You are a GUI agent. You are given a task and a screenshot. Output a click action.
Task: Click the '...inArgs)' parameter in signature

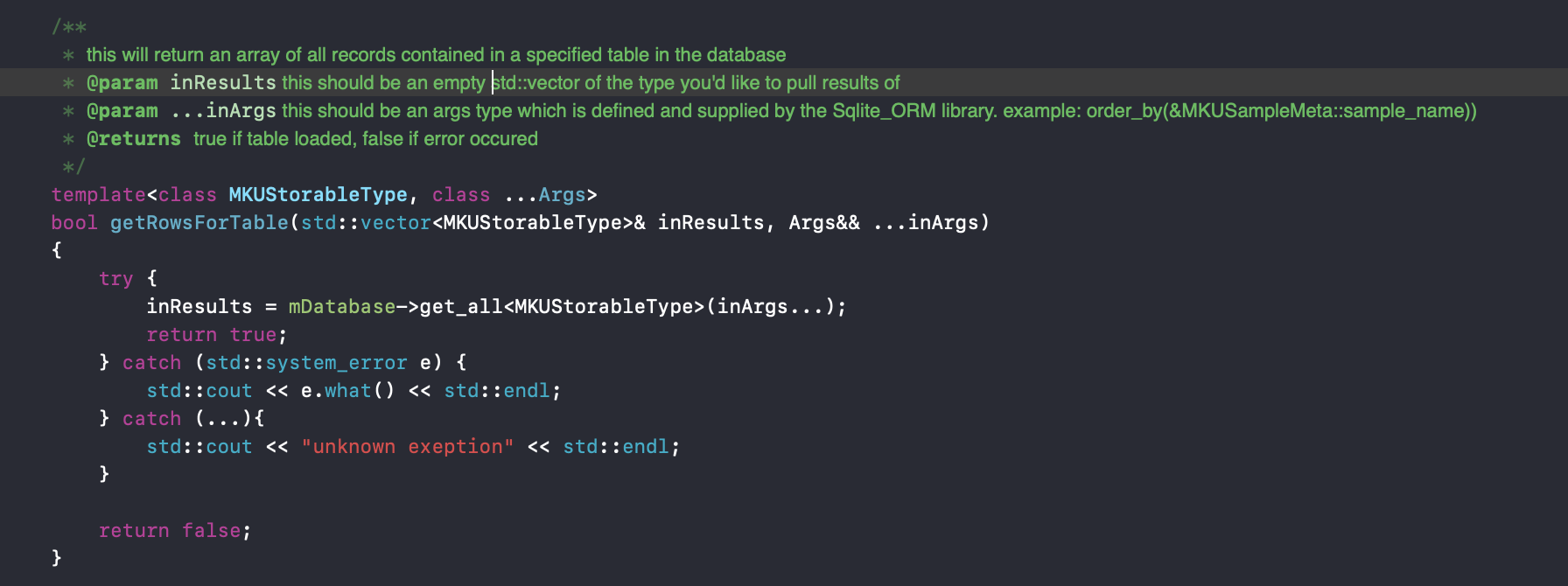click(931, 222)
